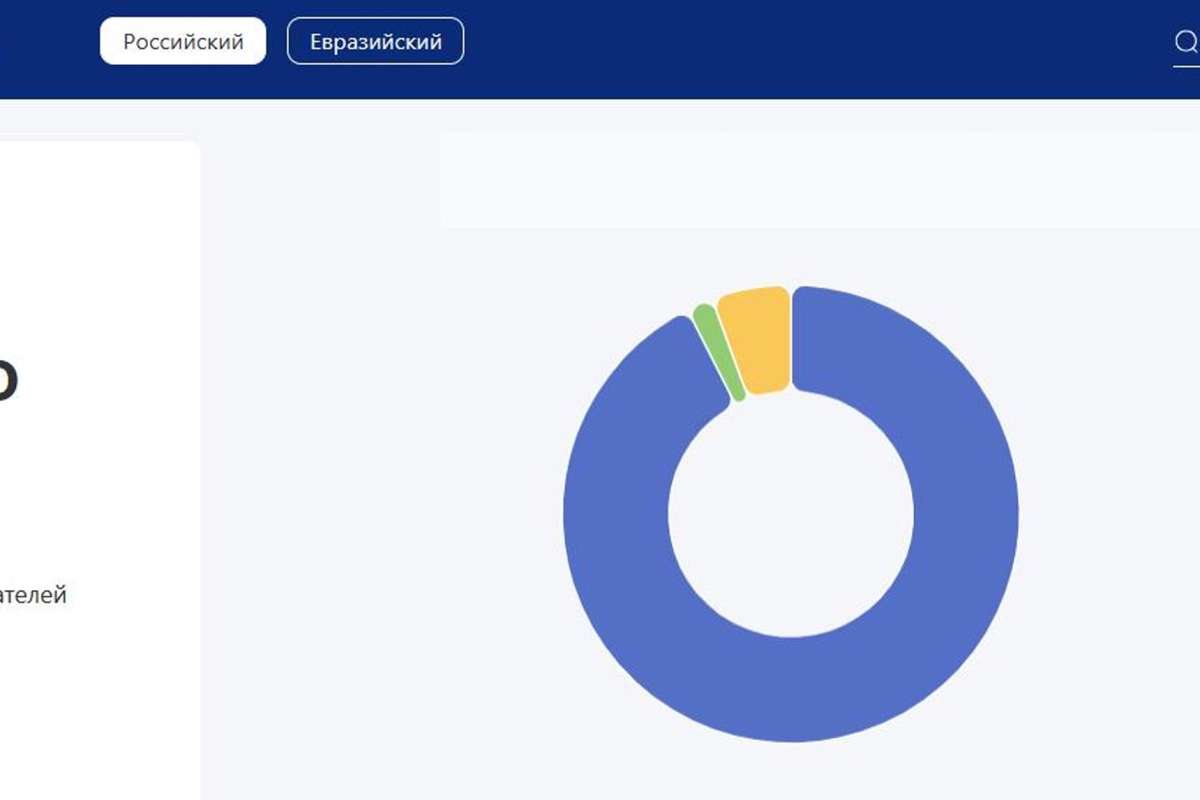This screenshot has width=1200, height=800.
Task: Pick the thin green donut segment
Action: (719, 352)
